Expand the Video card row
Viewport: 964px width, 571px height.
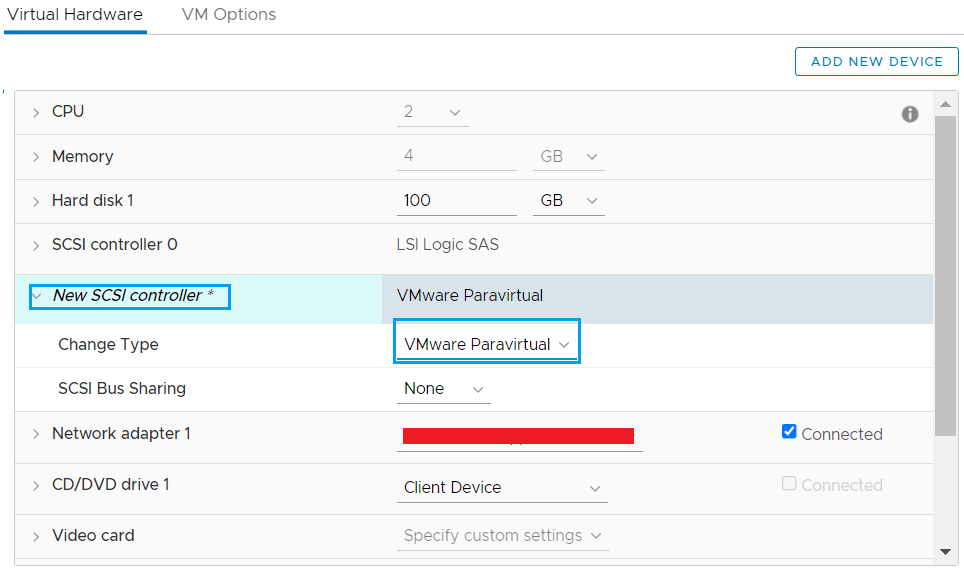tap(36, 537)
